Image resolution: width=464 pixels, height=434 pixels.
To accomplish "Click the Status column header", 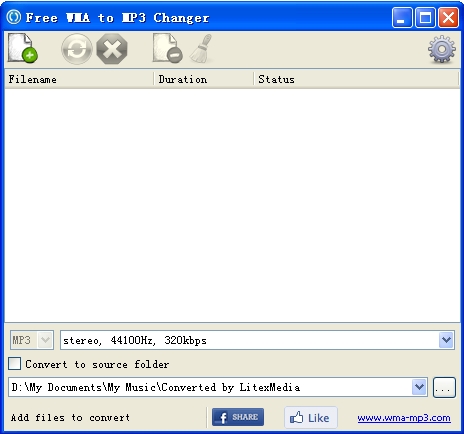I will pyautogui.click(x=356, y=79).
